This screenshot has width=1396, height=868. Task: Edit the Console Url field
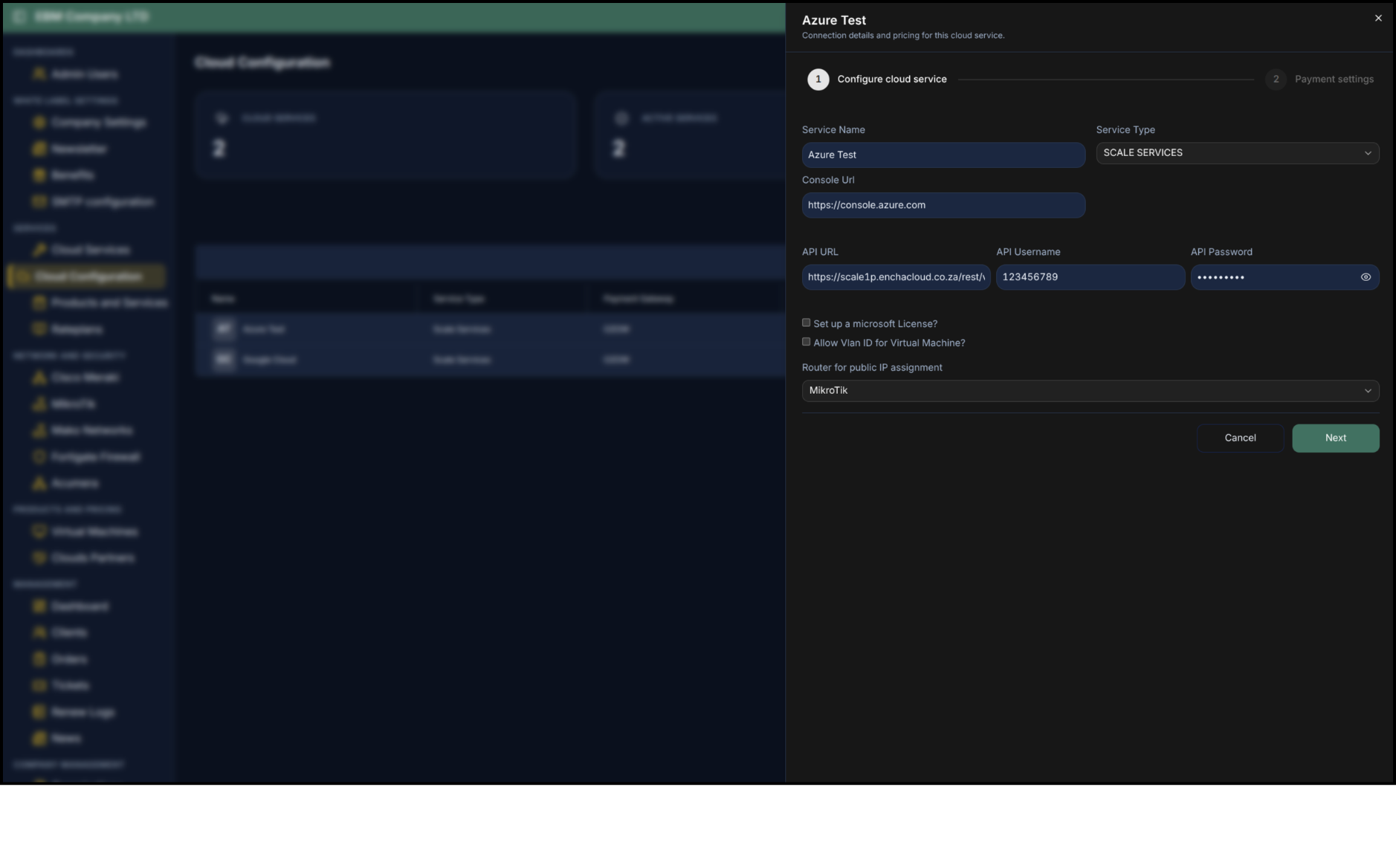[x=943, y=206]
